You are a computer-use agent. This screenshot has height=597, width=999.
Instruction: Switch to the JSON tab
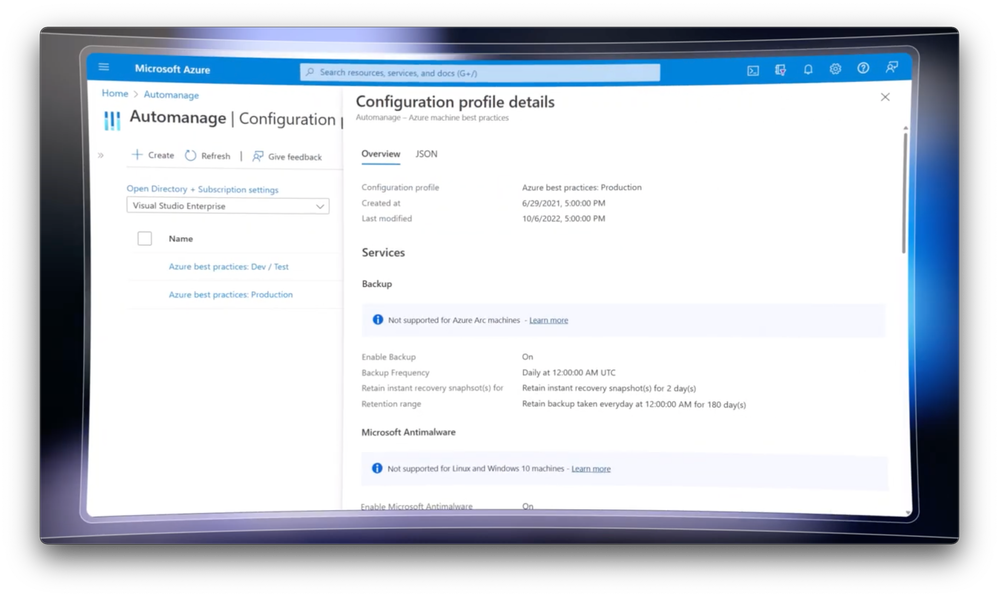(x=426, y=154)
